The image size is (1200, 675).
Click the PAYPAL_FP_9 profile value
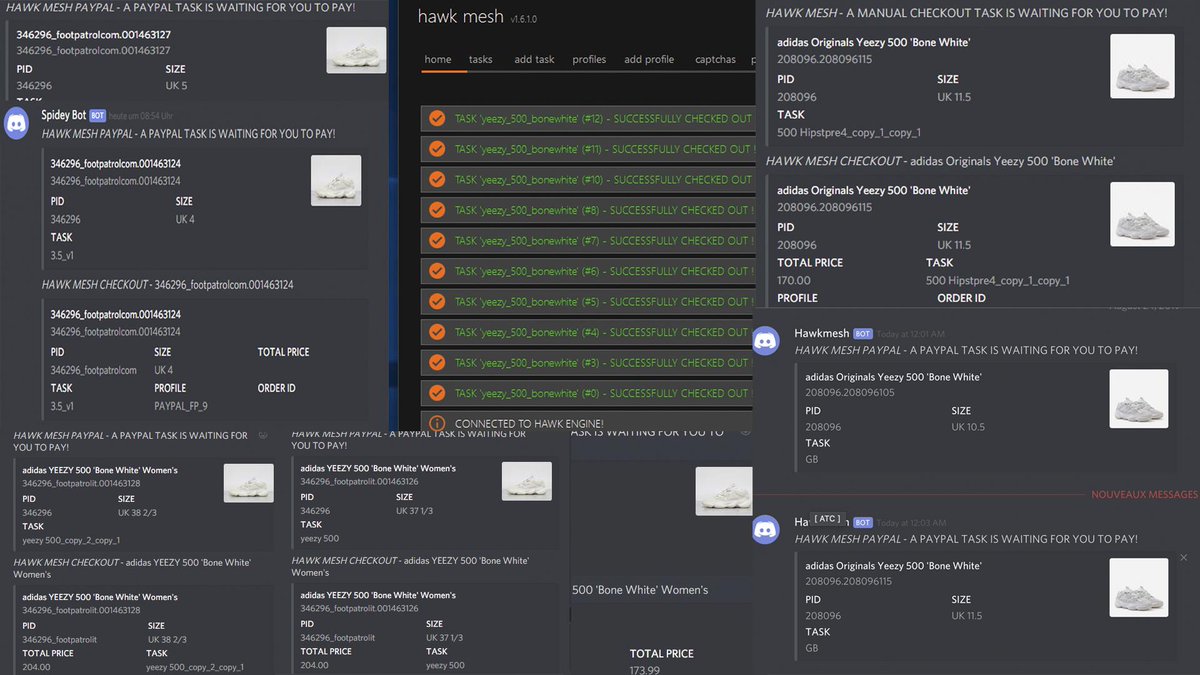(x=181, y=406)
